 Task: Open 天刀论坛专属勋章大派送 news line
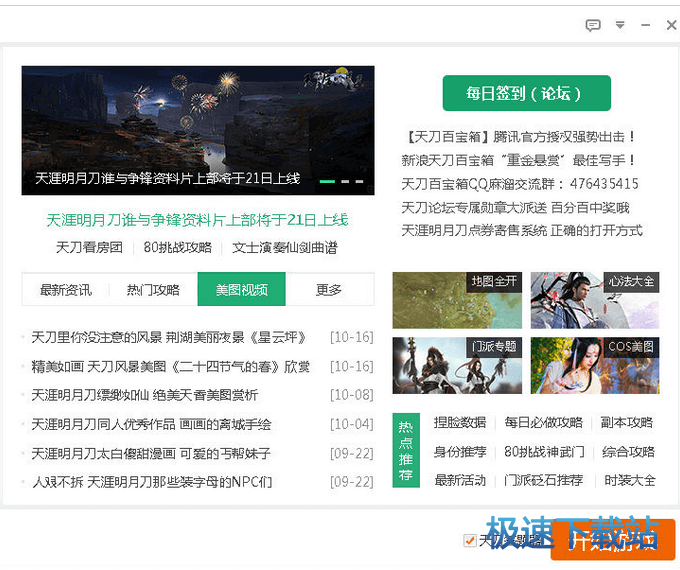(x=515, y=207)
